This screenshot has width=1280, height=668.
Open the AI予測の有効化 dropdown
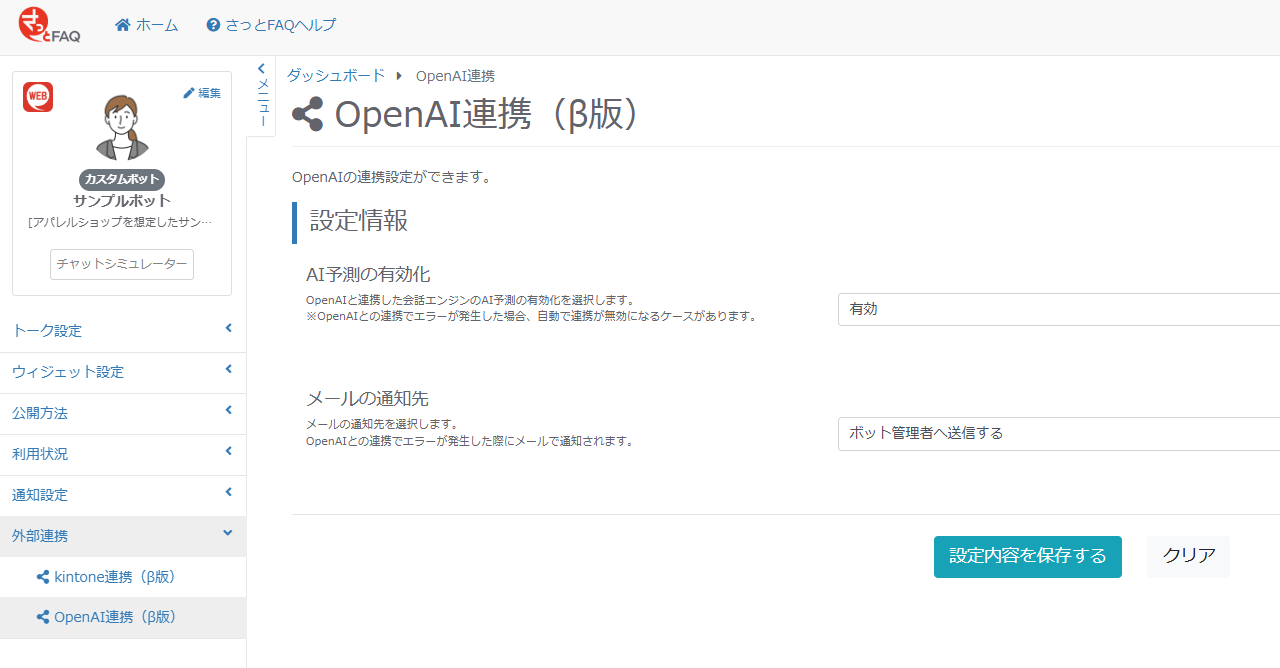[x=1058, y=309]
